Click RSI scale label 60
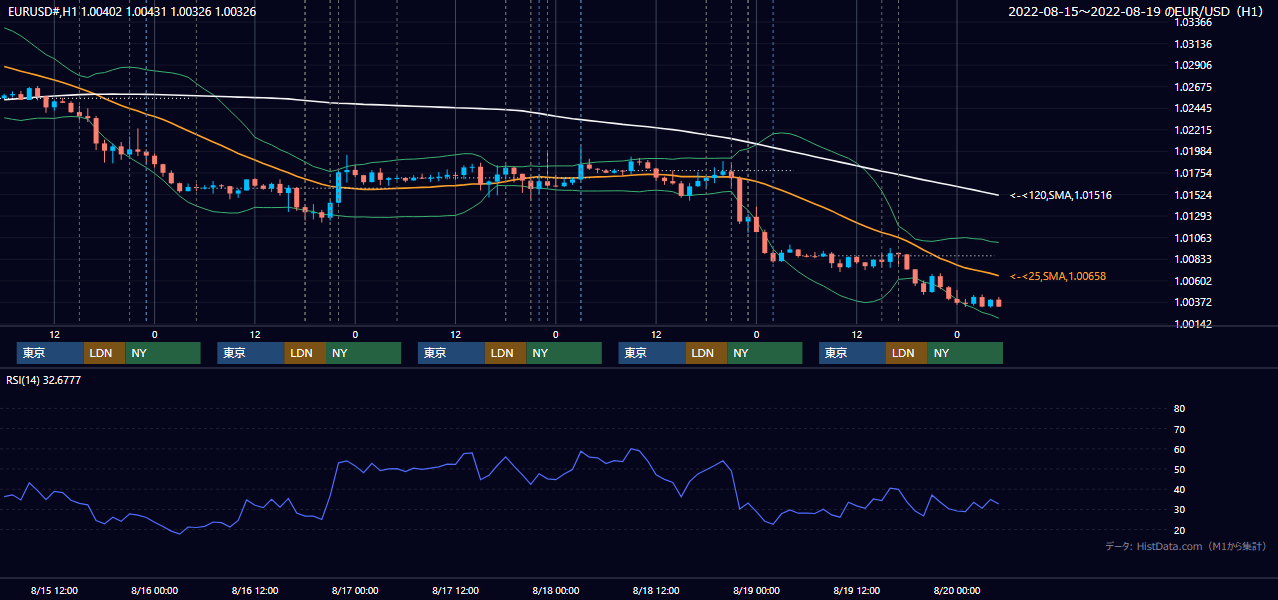 1180,449
